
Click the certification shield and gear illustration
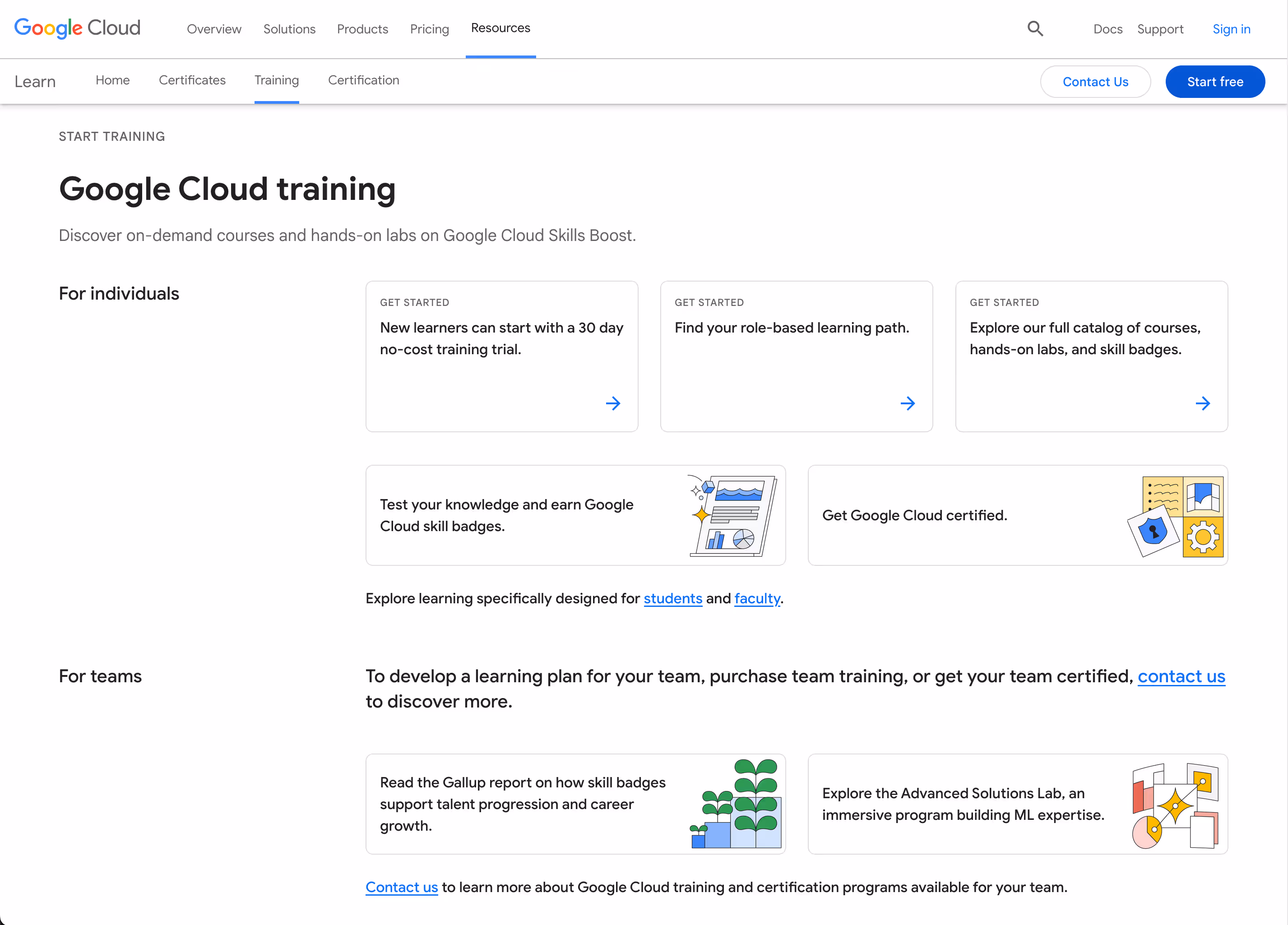tap(1176, 516)
